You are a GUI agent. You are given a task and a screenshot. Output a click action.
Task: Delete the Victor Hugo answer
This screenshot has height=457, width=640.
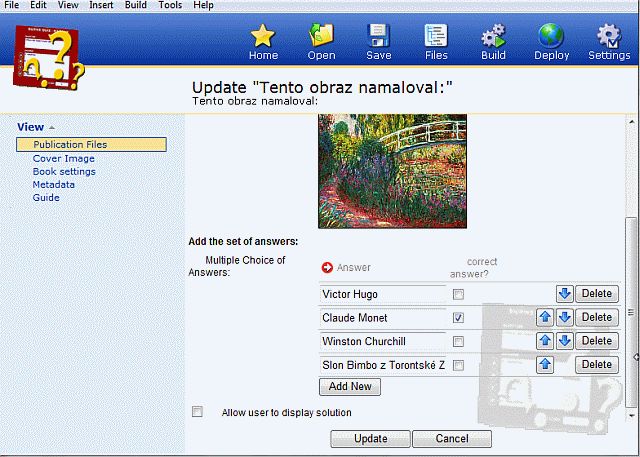click(x=597, y=294)
